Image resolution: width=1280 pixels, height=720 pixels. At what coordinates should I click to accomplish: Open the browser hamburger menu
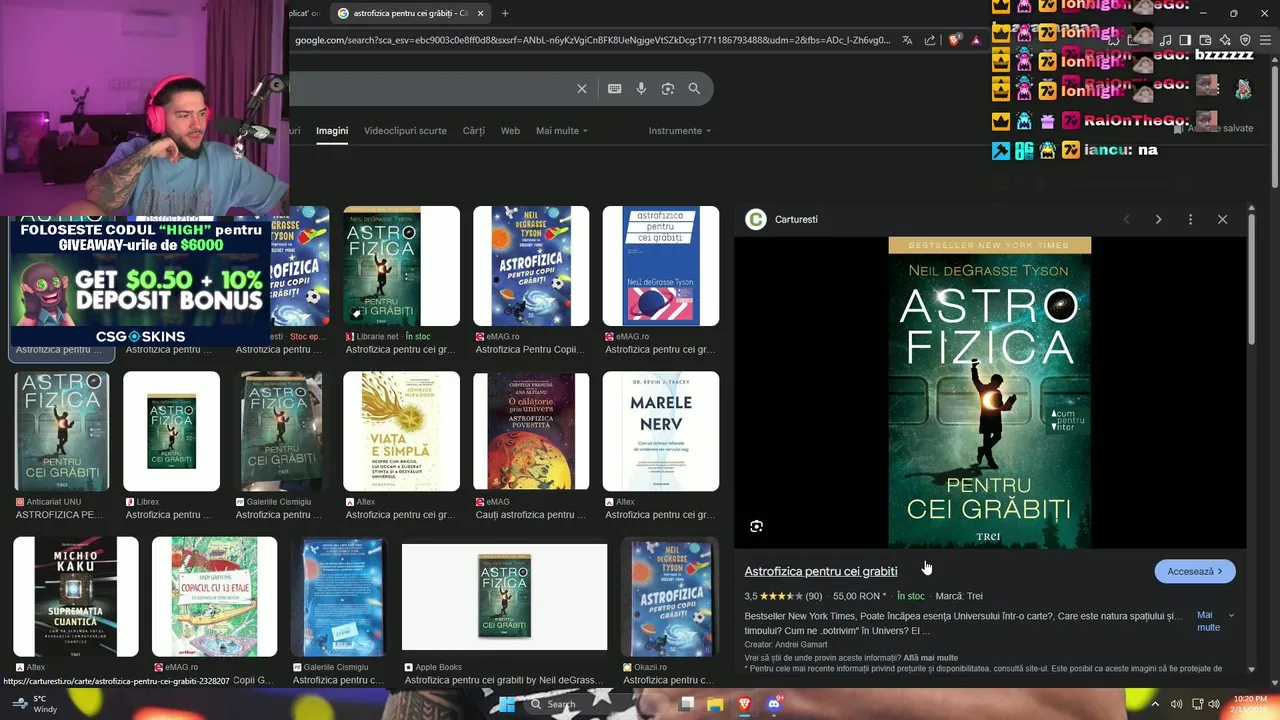(1265, 40)
